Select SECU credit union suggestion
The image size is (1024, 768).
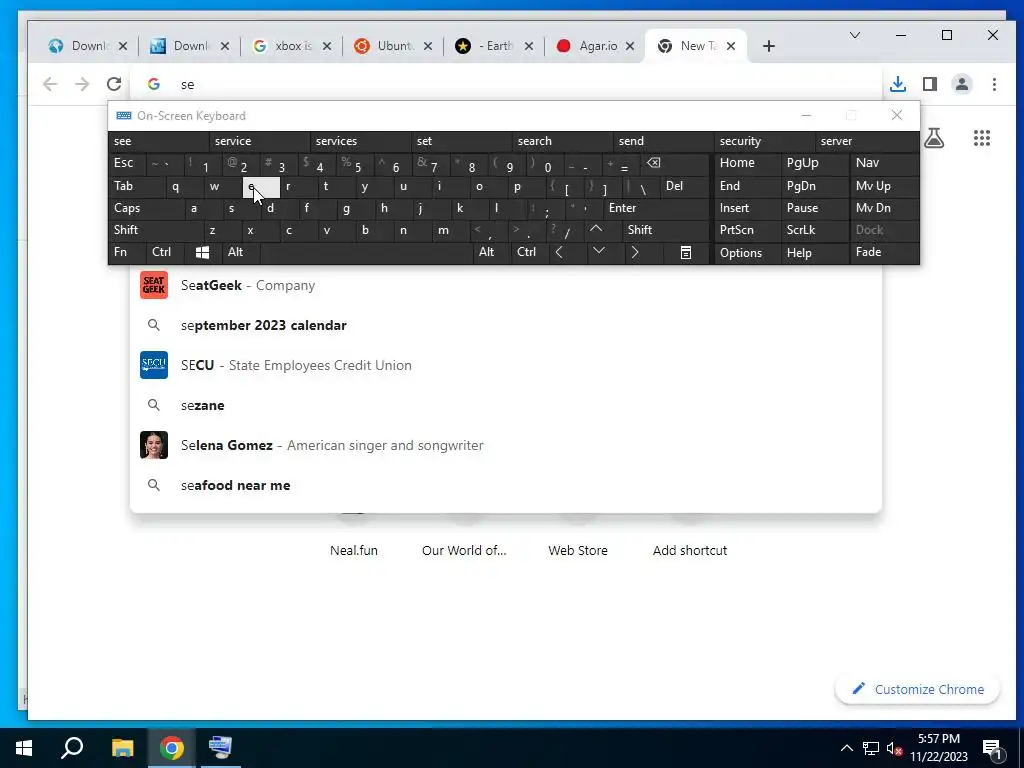click(x=505, y=365)
